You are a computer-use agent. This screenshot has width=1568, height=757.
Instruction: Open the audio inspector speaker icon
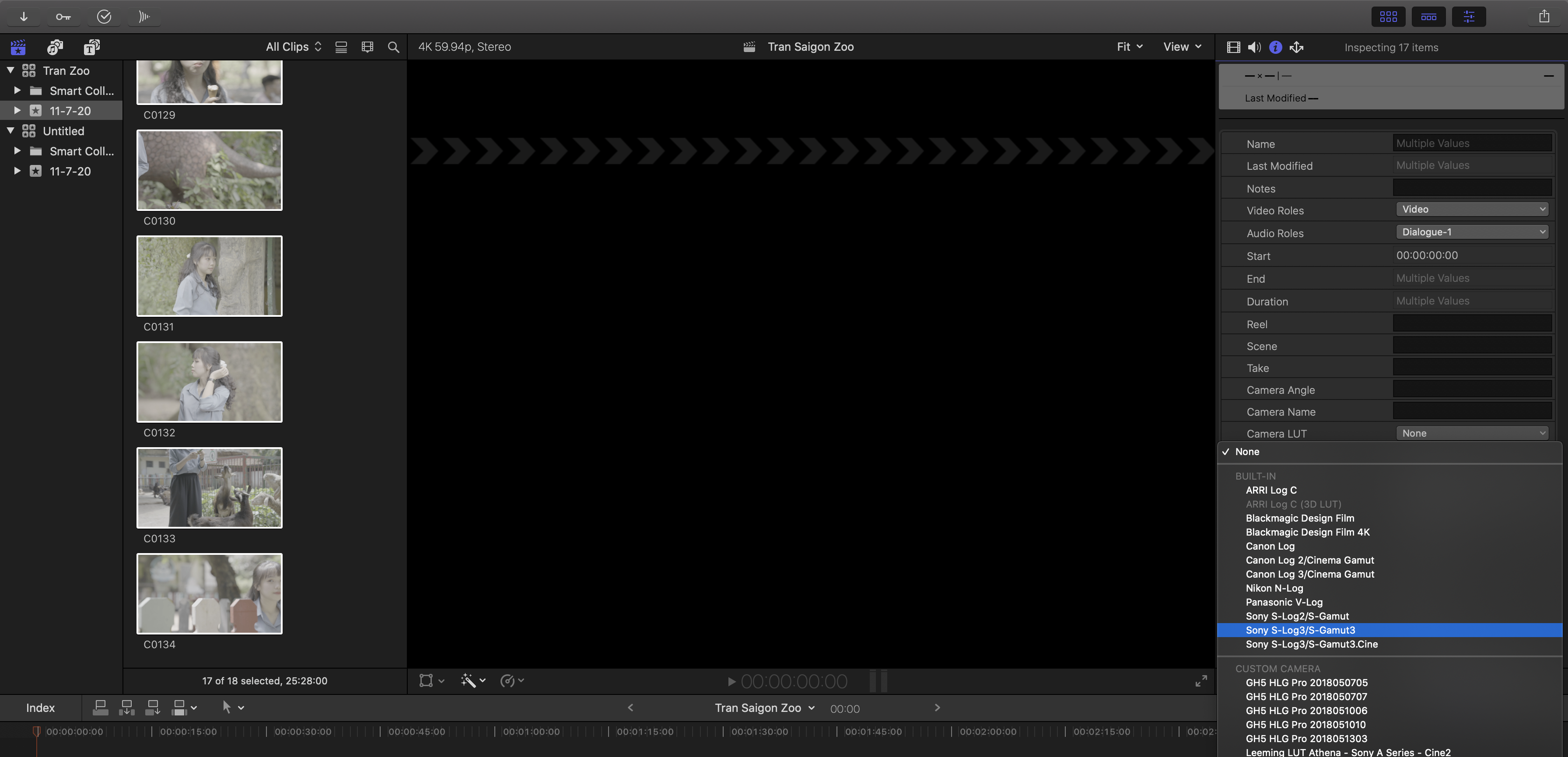coord(1254,48)
